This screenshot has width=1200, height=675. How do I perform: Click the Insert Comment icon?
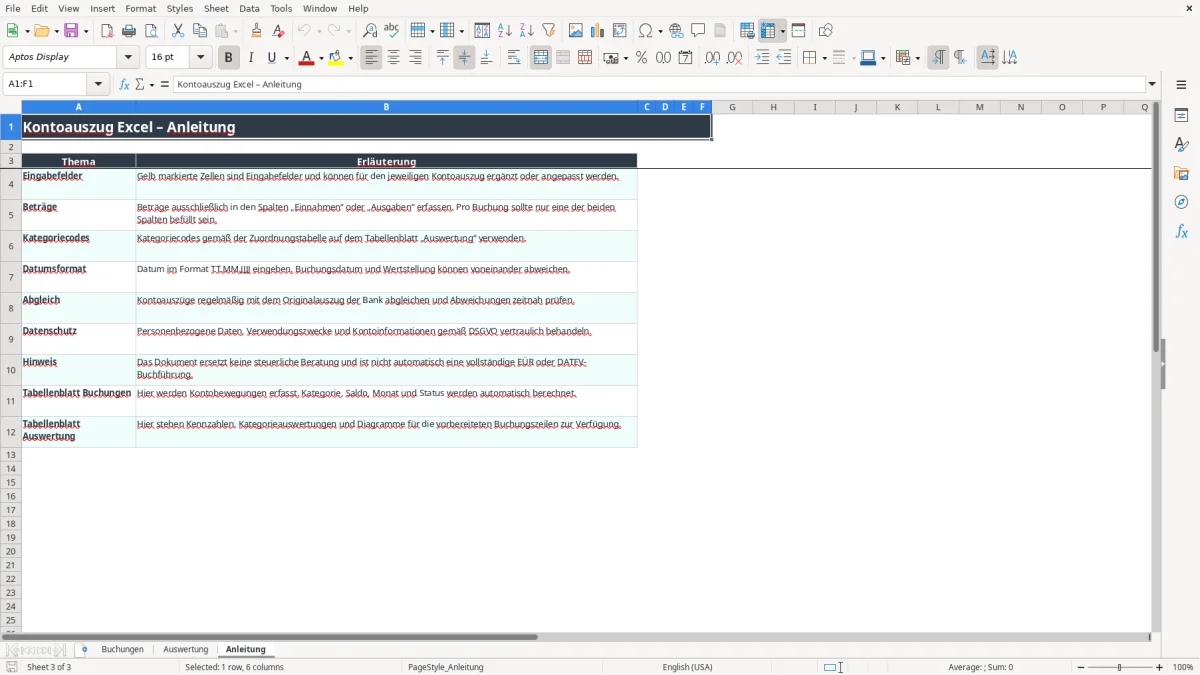pyautogui.click(x=698, y=31)
